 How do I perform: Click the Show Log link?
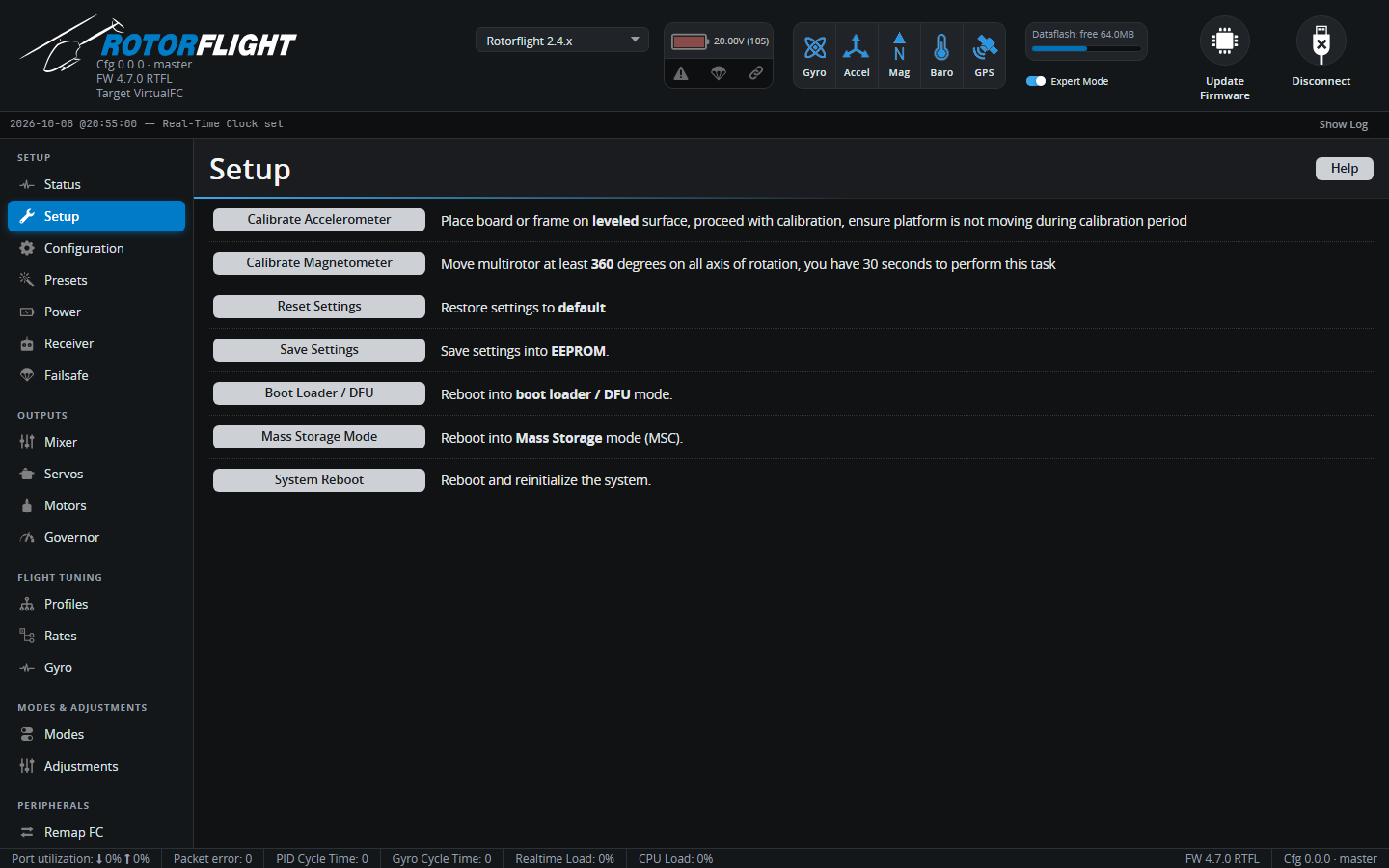click(1344, 124)
